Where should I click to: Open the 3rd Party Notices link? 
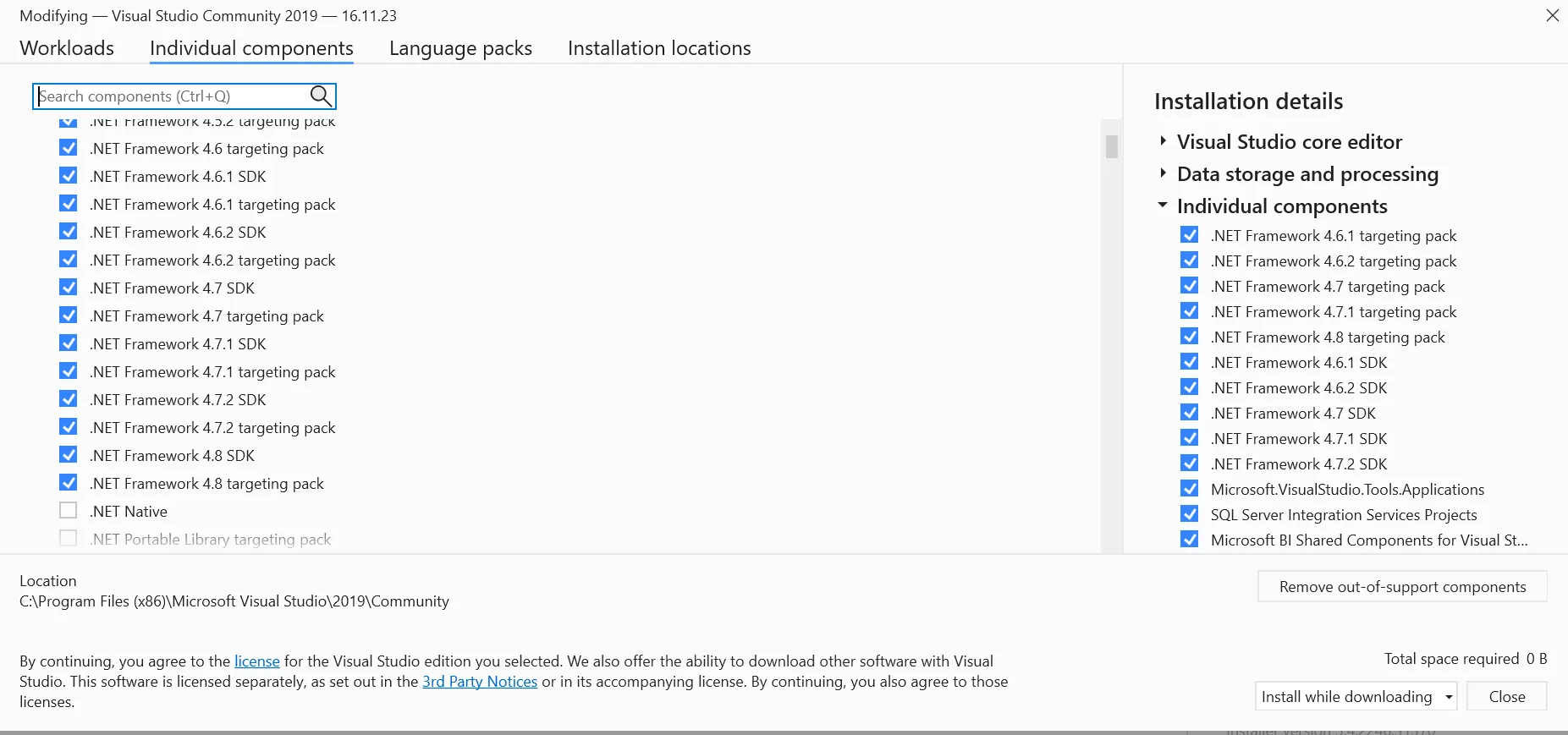click(x=480, y=682)
